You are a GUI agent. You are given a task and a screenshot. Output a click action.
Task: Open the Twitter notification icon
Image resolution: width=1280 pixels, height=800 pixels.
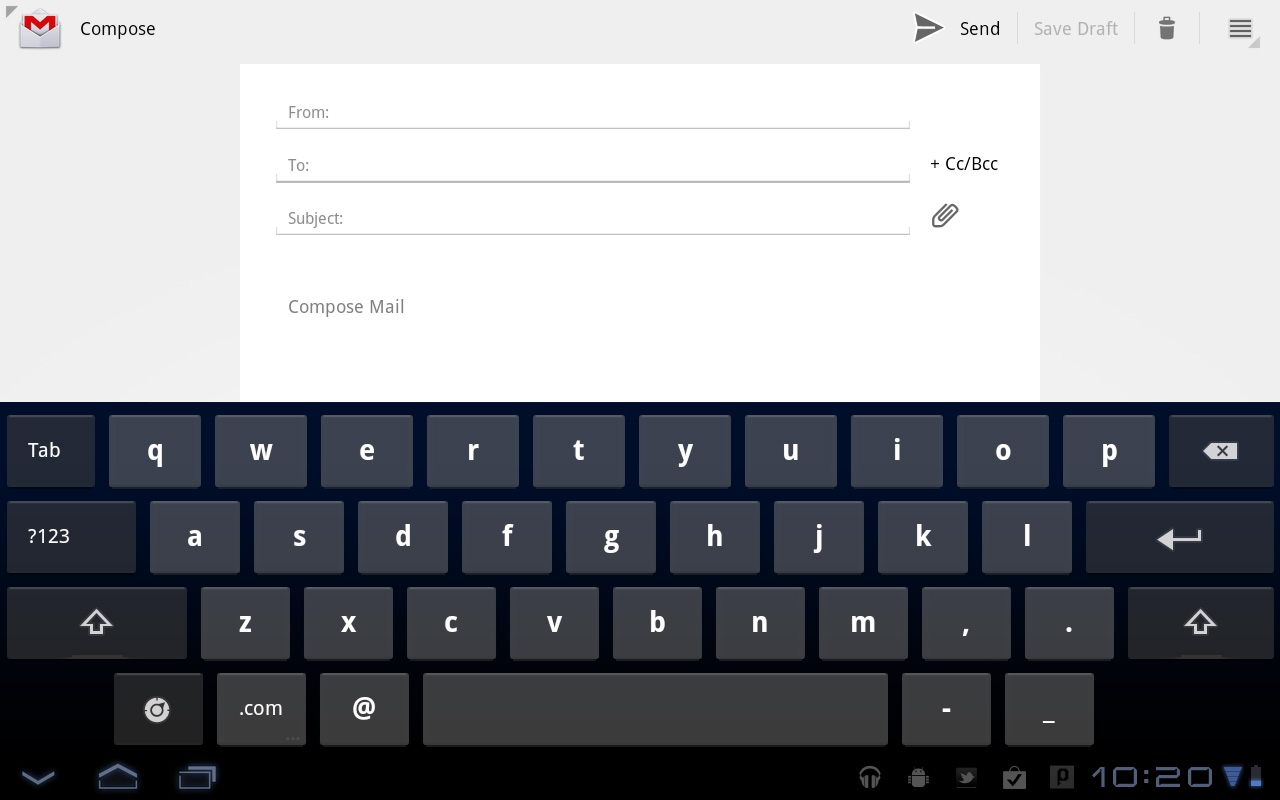966,777
